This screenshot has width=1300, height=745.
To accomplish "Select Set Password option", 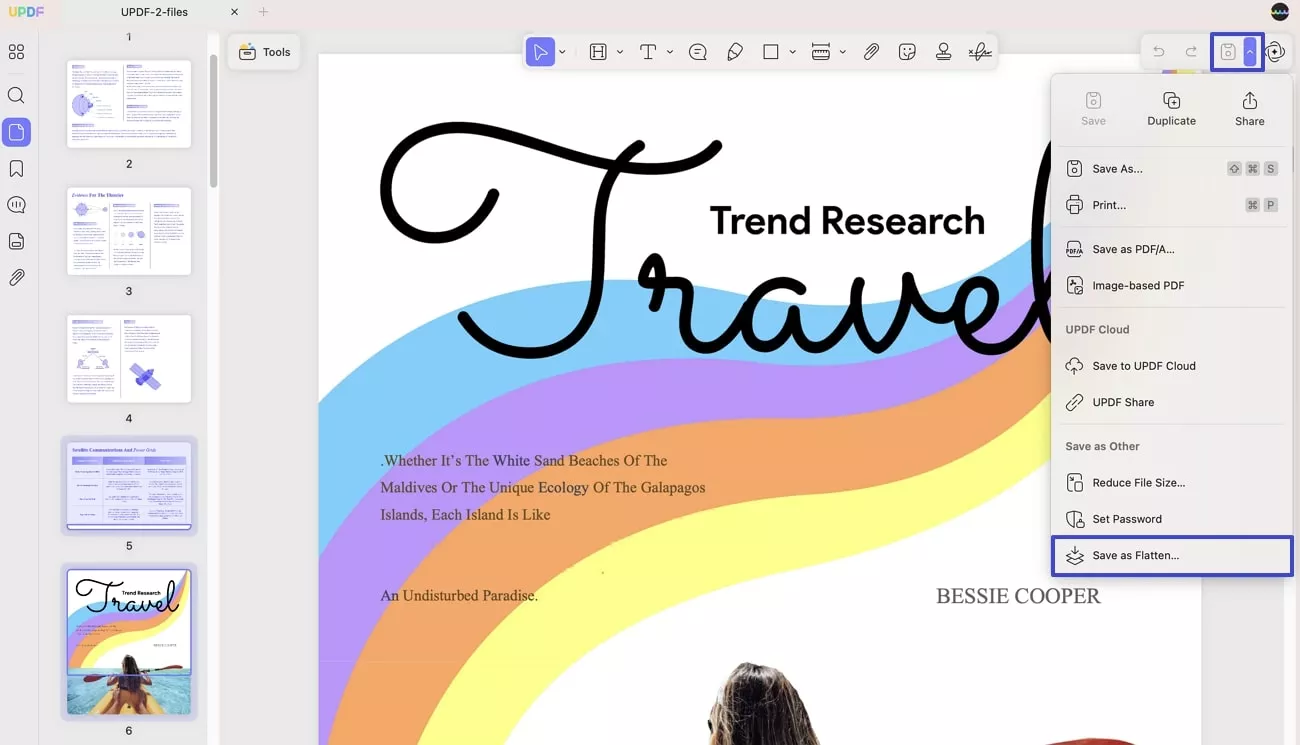I will (x=1171, y=519).
